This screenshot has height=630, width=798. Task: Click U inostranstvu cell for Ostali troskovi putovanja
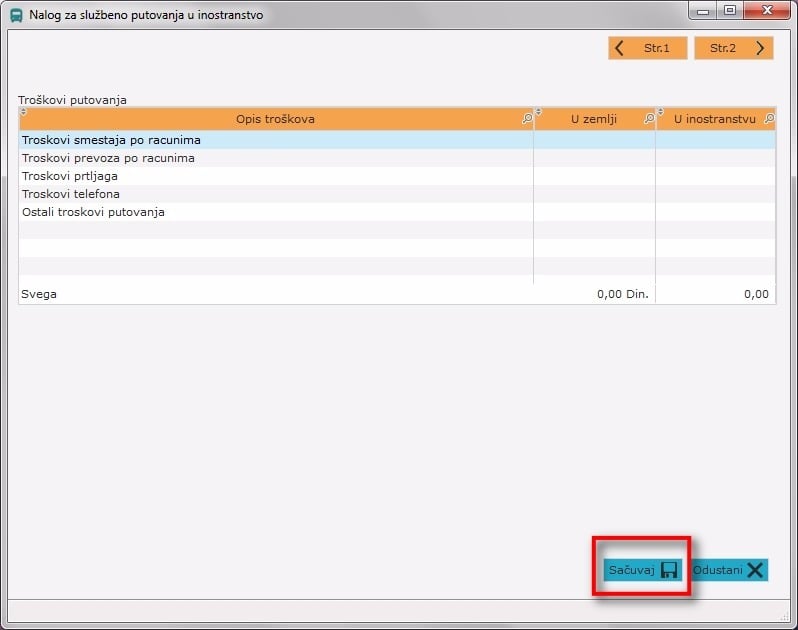pos(716,212)
